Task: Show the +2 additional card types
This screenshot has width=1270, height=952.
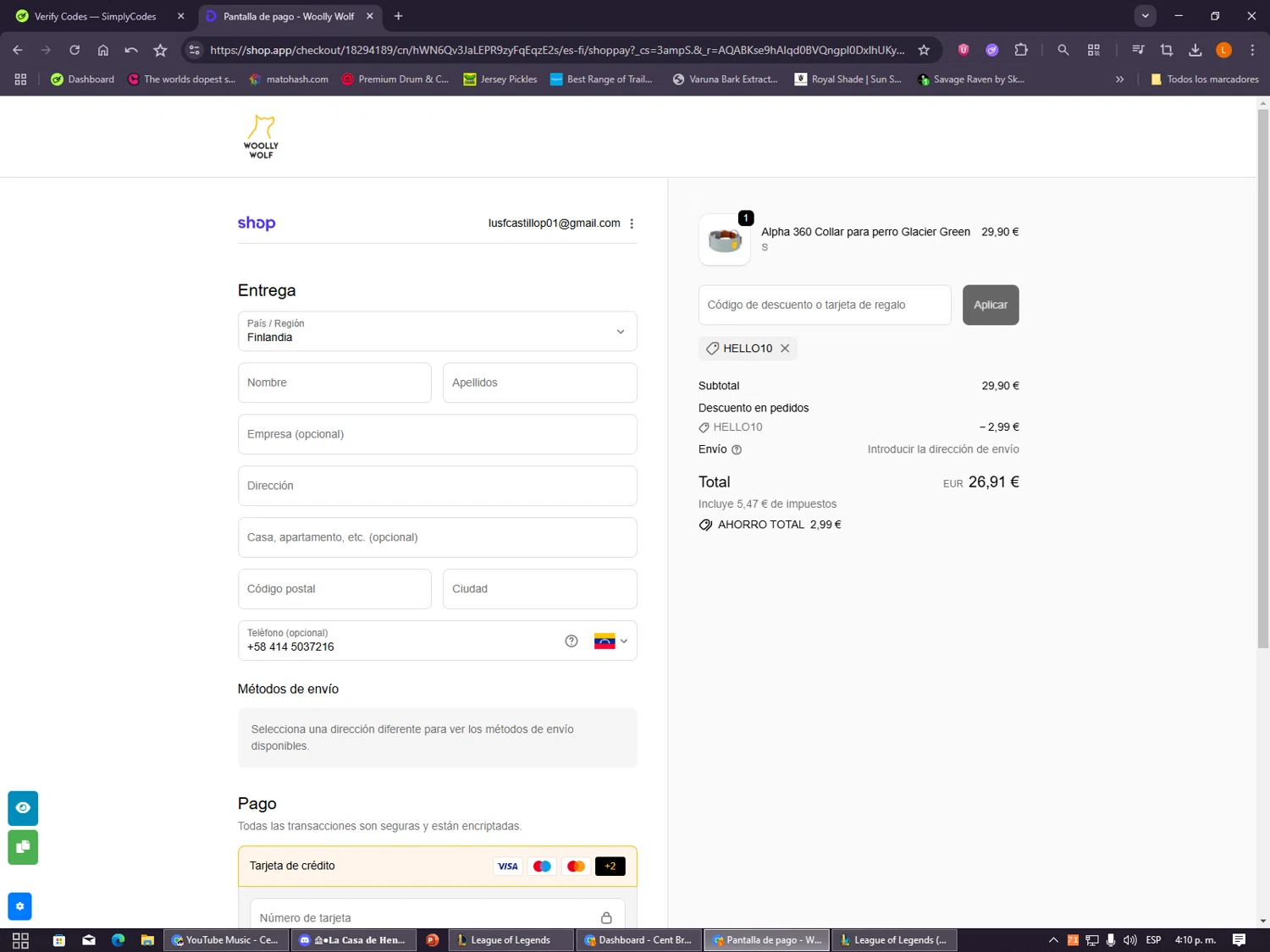Action: 610,866
